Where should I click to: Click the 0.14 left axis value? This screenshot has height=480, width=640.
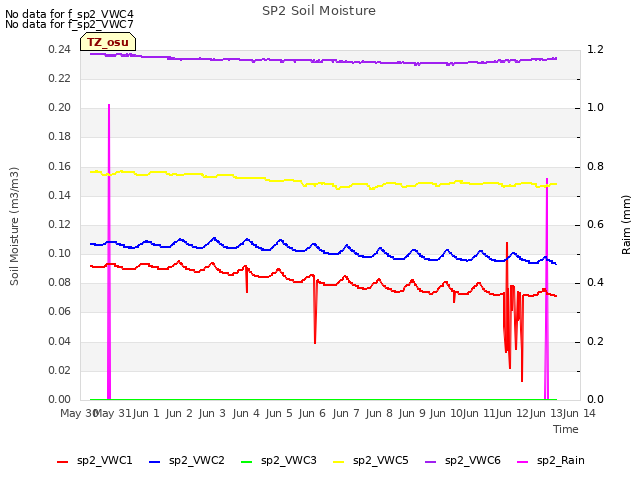(x=59, y=195)
